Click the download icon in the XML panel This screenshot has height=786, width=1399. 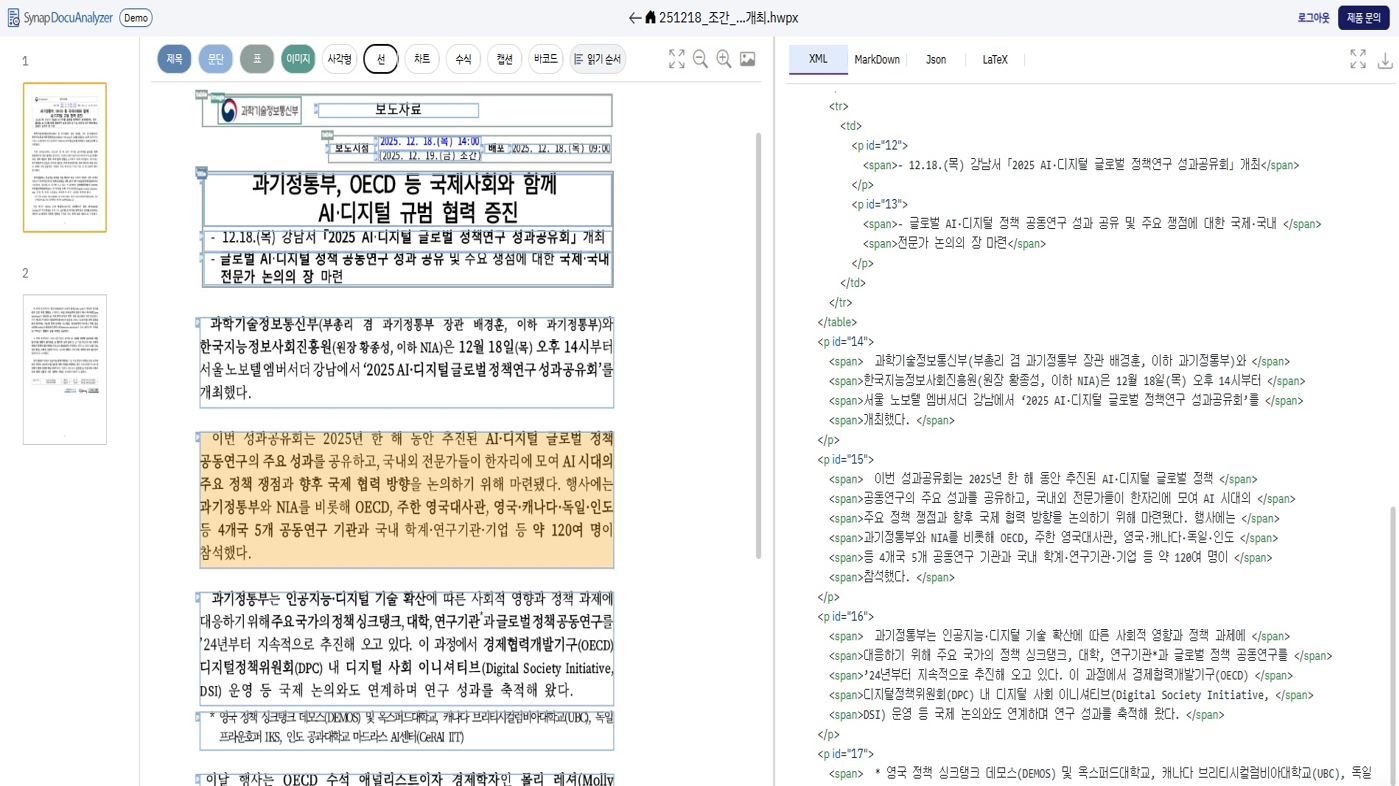pos(1385,61)
